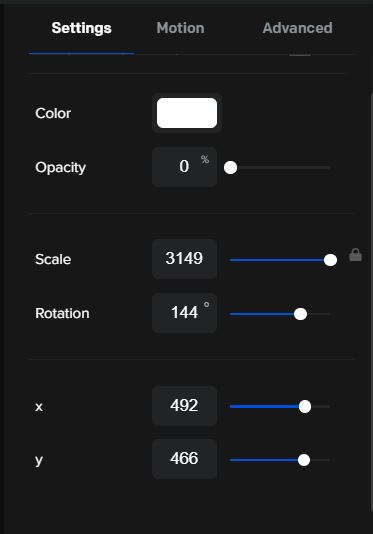Click the Opacity slider track
The image size is (373, 534).
pos(280,168)
